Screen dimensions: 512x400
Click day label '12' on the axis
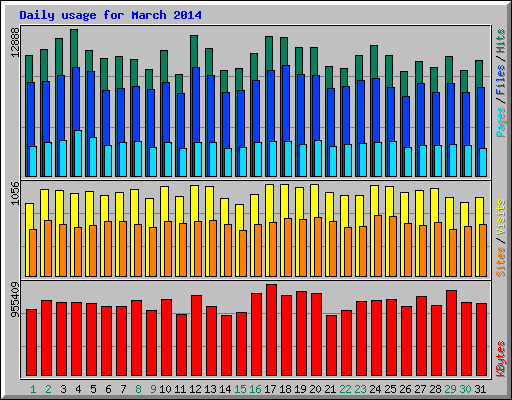(195, 389)
